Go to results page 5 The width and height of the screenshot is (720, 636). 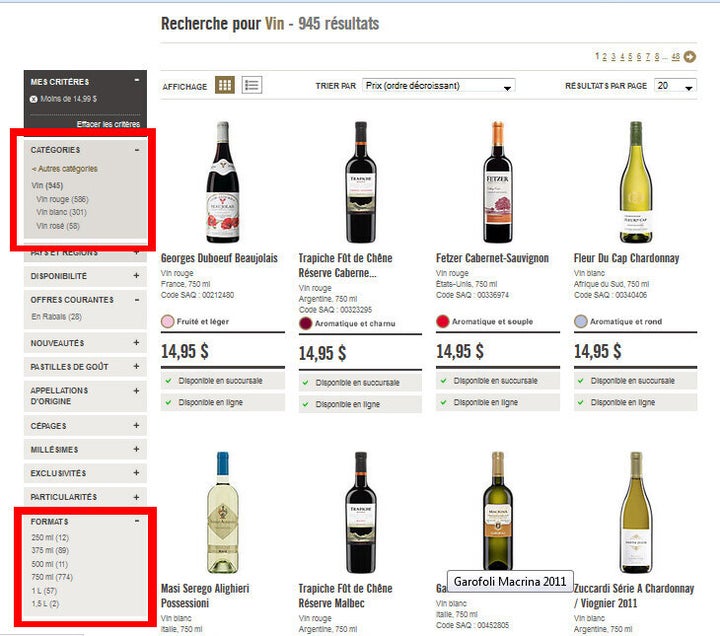click(630, 56)
